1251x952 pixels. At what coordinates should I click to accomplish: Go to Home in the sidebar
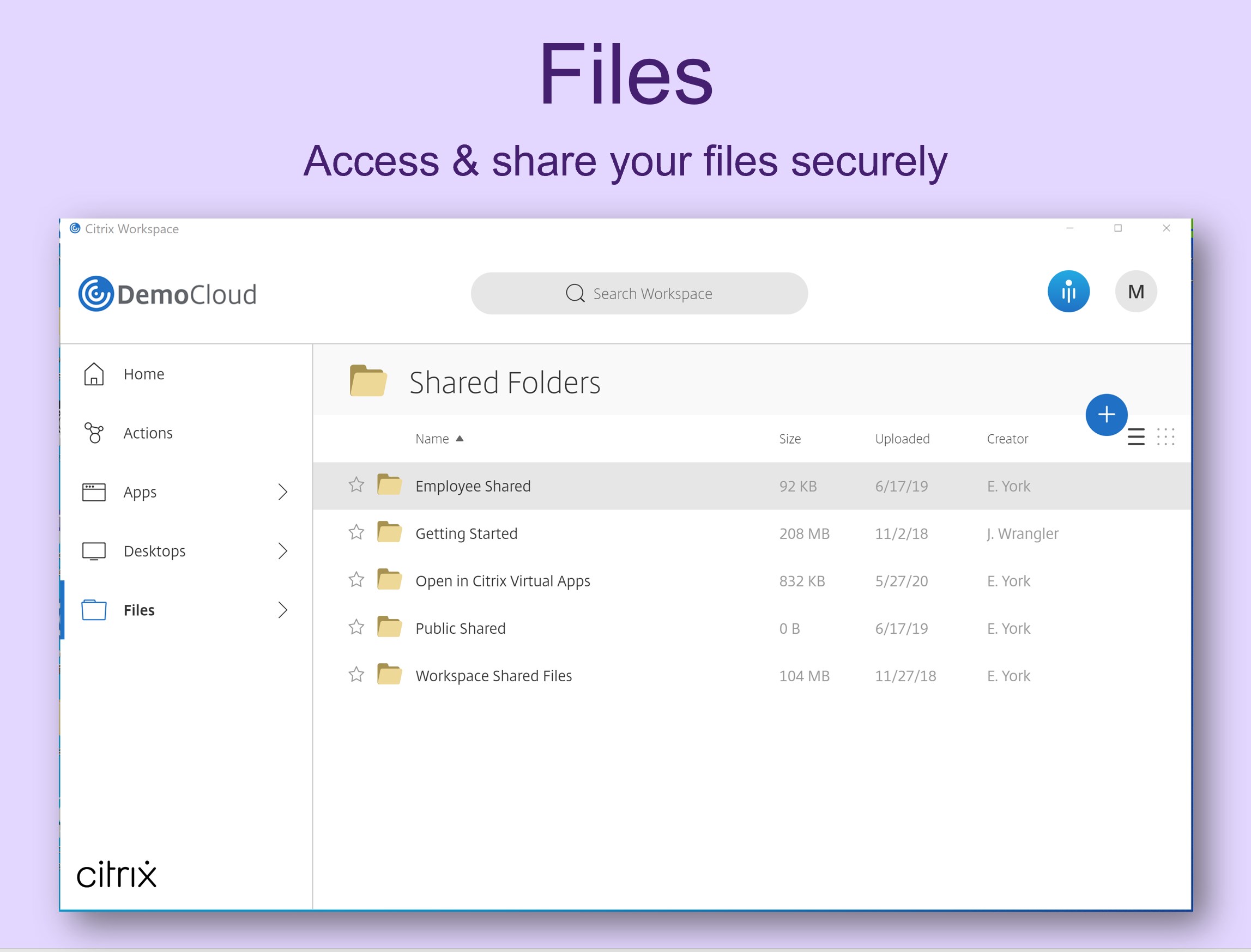click(144, 374)
